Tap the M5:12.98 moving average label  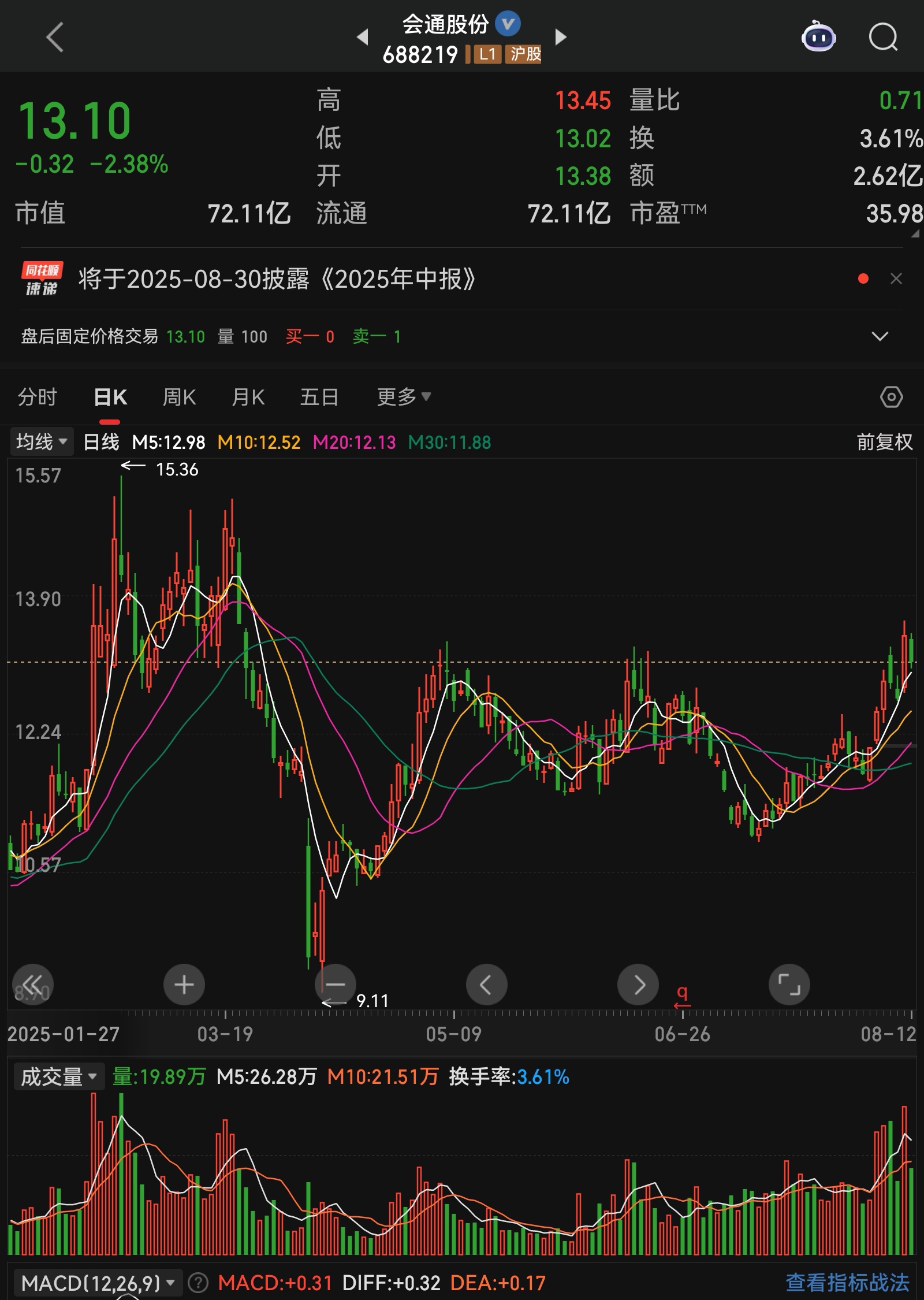[169, 443]
